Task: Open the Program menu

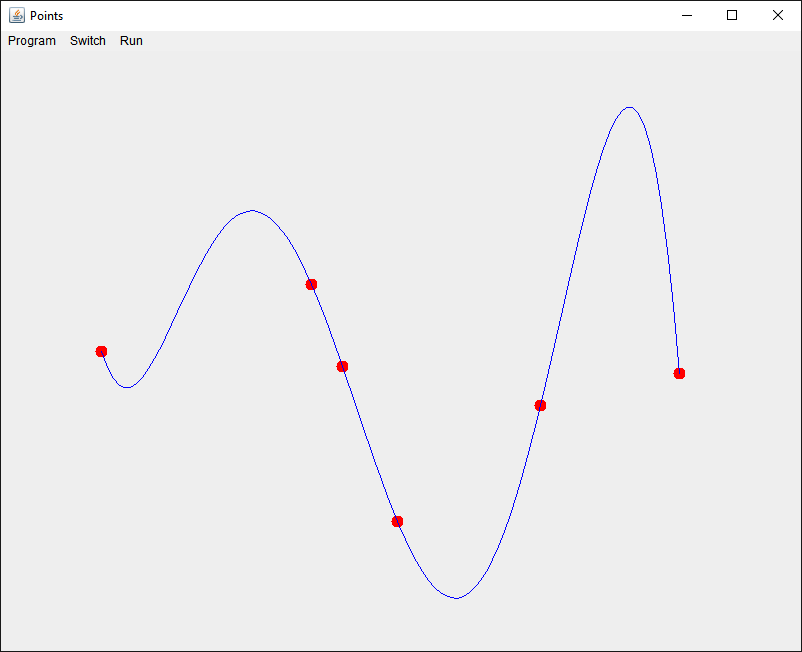Action: pos(32,41)
